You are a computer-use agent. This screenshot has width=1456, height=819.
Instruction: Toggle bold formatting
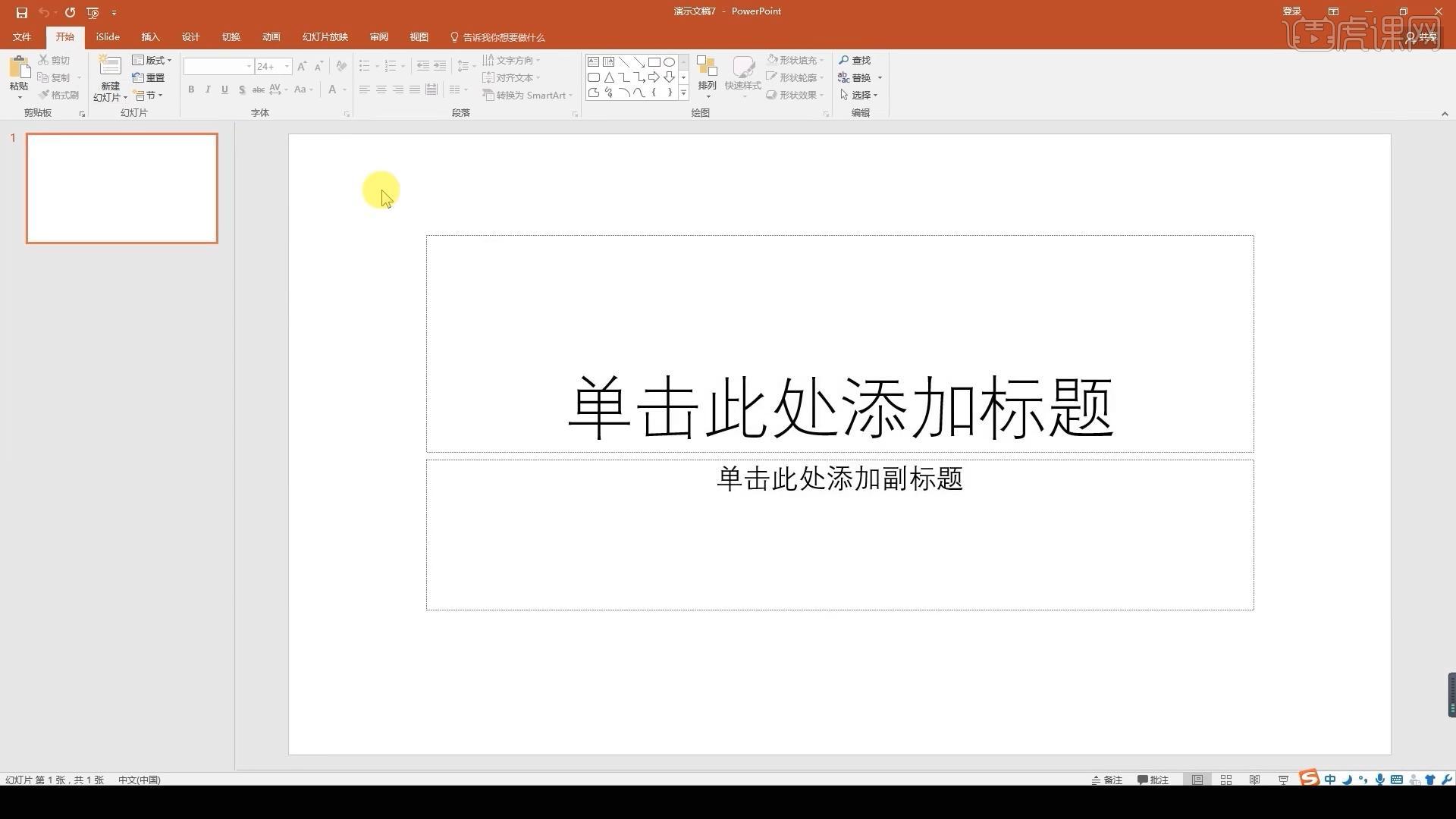click(191, 89)
